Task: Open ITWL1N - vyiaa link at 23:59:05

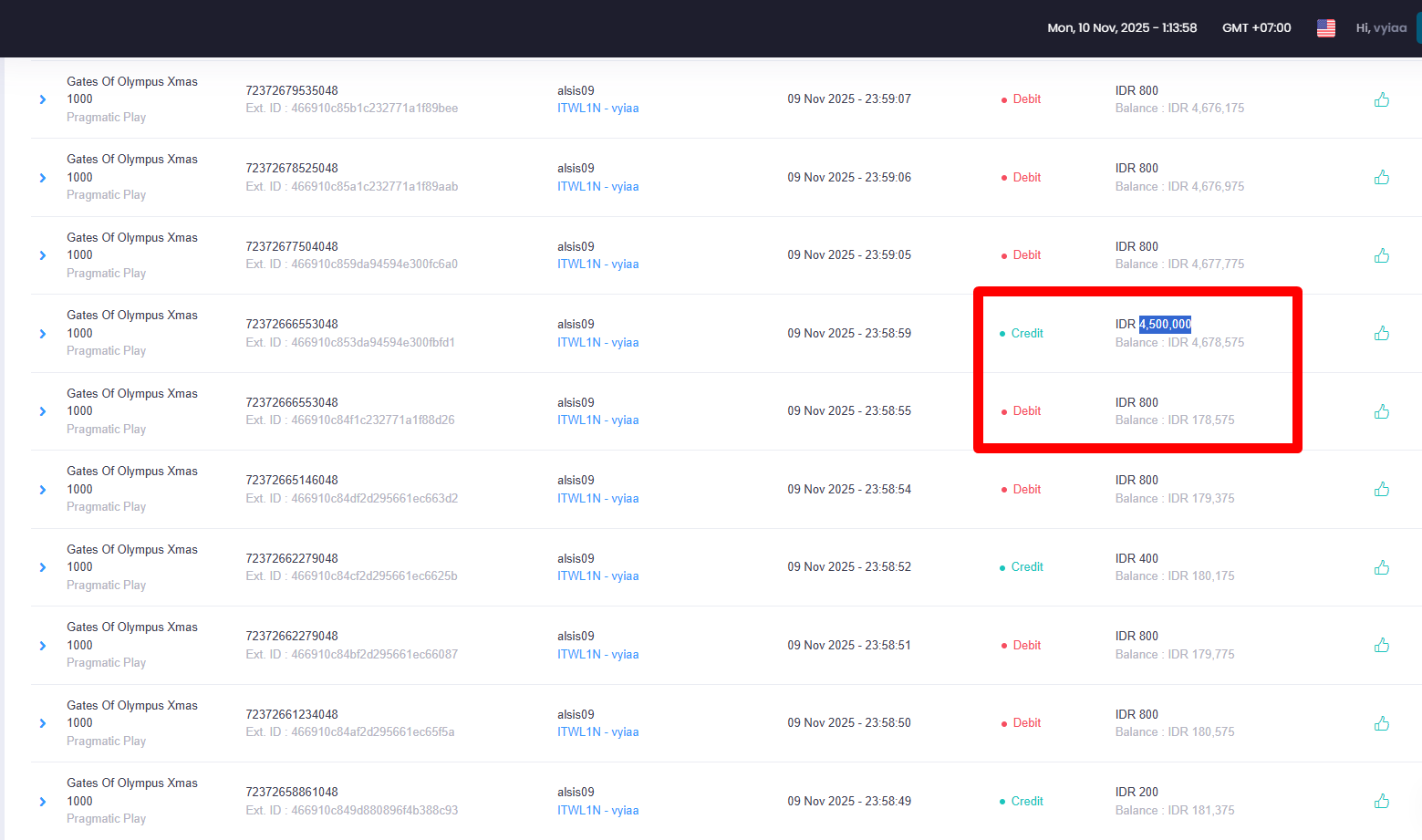Action: tap(598, 264)
